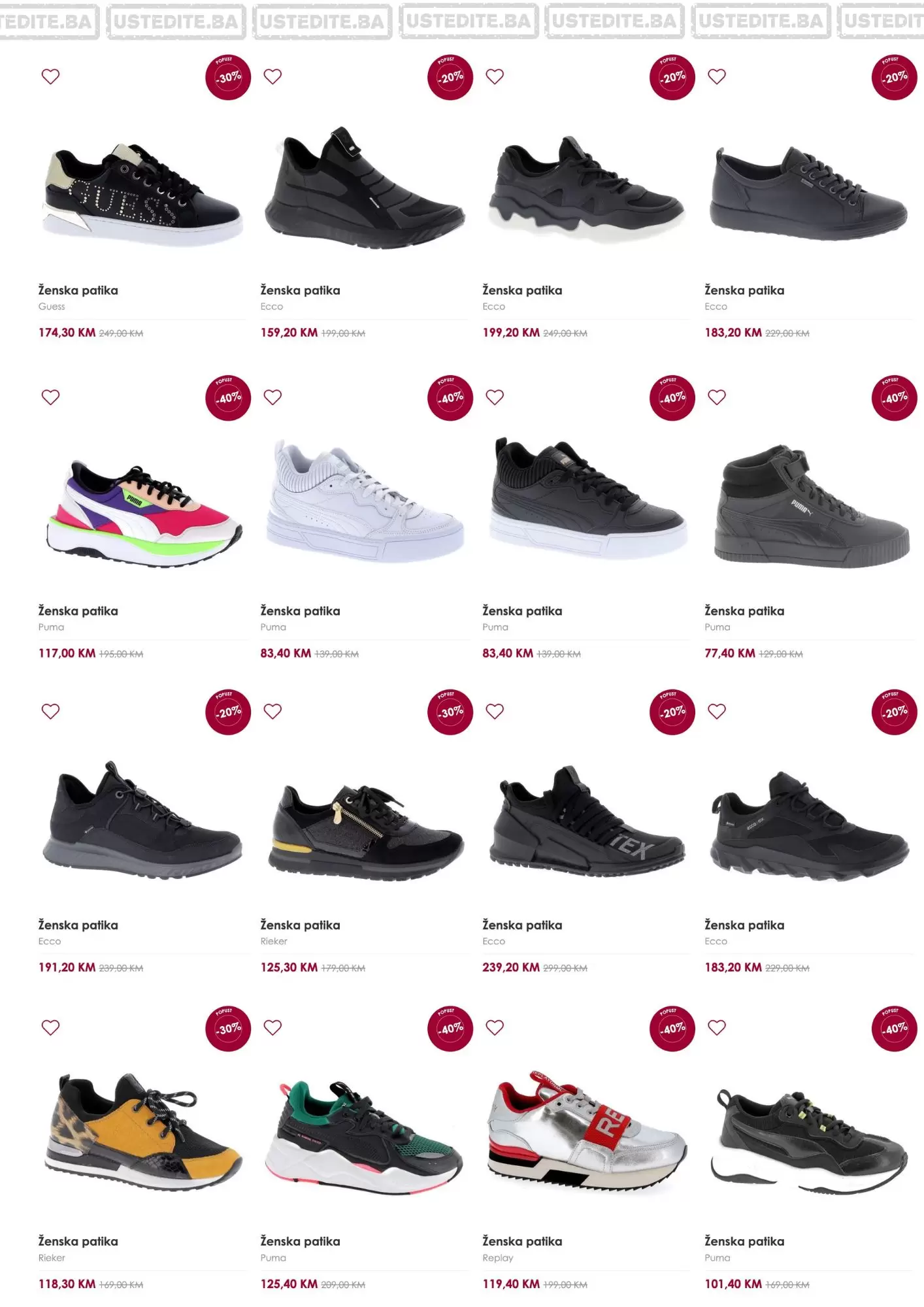Viewport: 924px width, 1307px height.
Task: Open Ženska patika title of Ecco 199,20 KM
Action: 522,290
